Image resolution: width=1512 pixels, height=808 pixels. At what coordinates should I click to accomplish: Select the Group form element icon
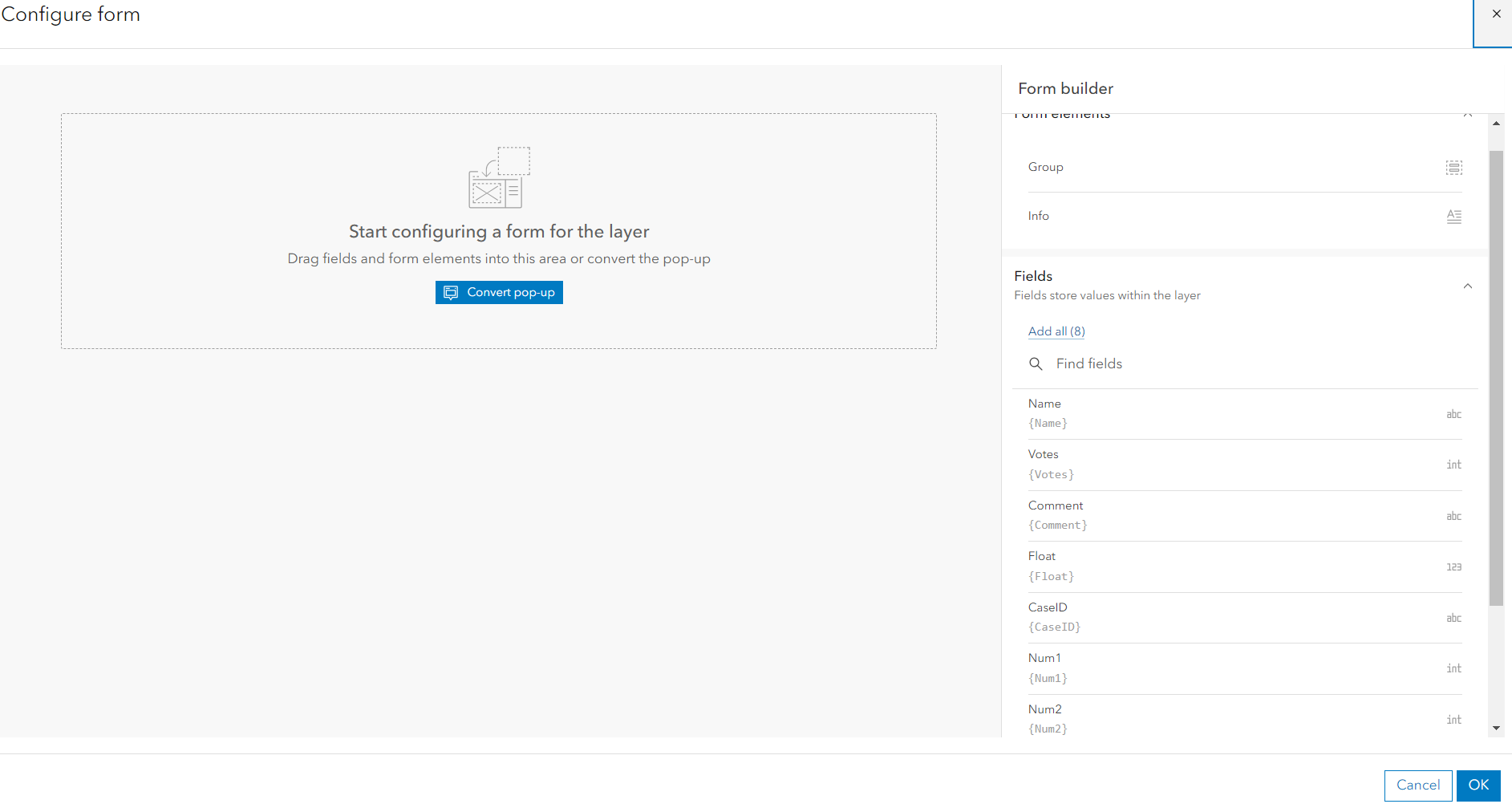1454,168
